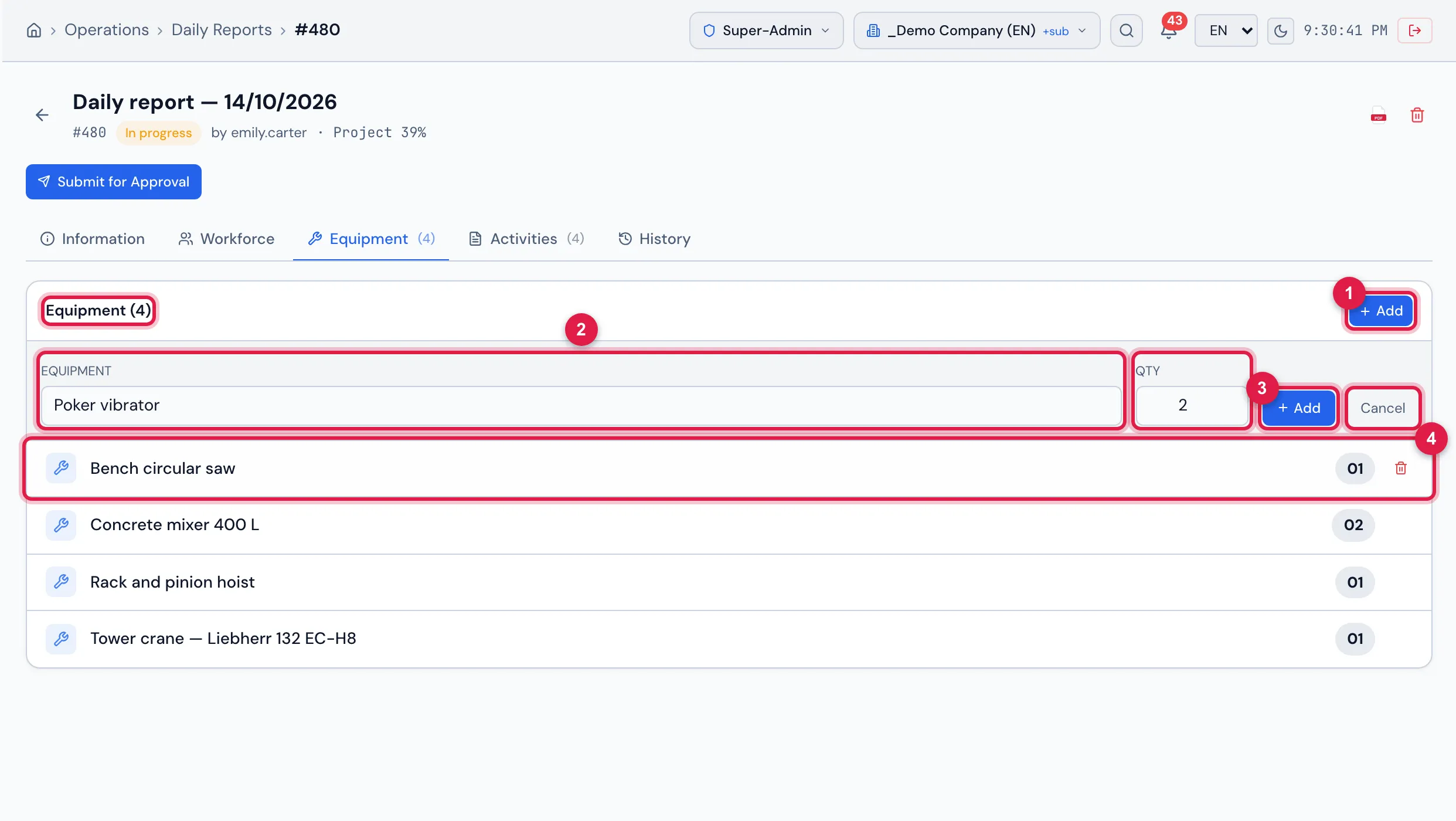Screen dimensions: 1456x821
Task: Click wrench icon beside Concrete mixer 400 L
Action: [61, 525]
